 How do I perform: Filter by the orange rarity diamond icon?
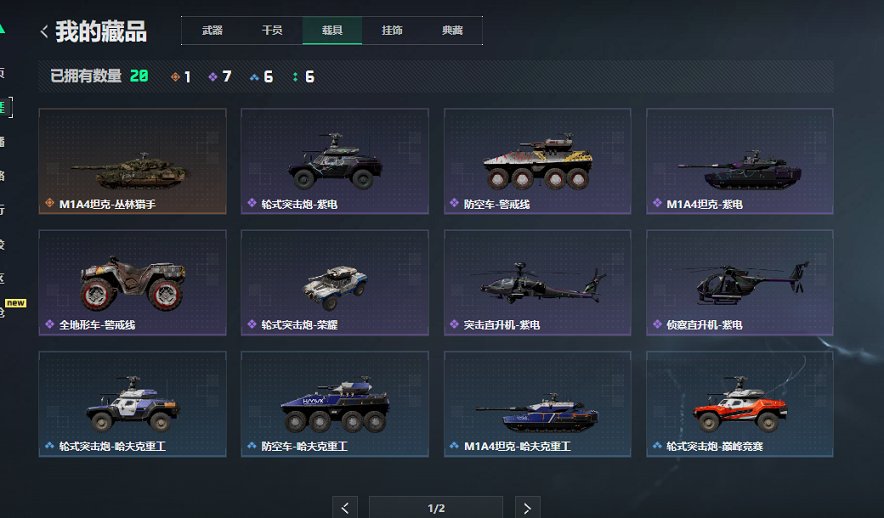coord(175,77)
